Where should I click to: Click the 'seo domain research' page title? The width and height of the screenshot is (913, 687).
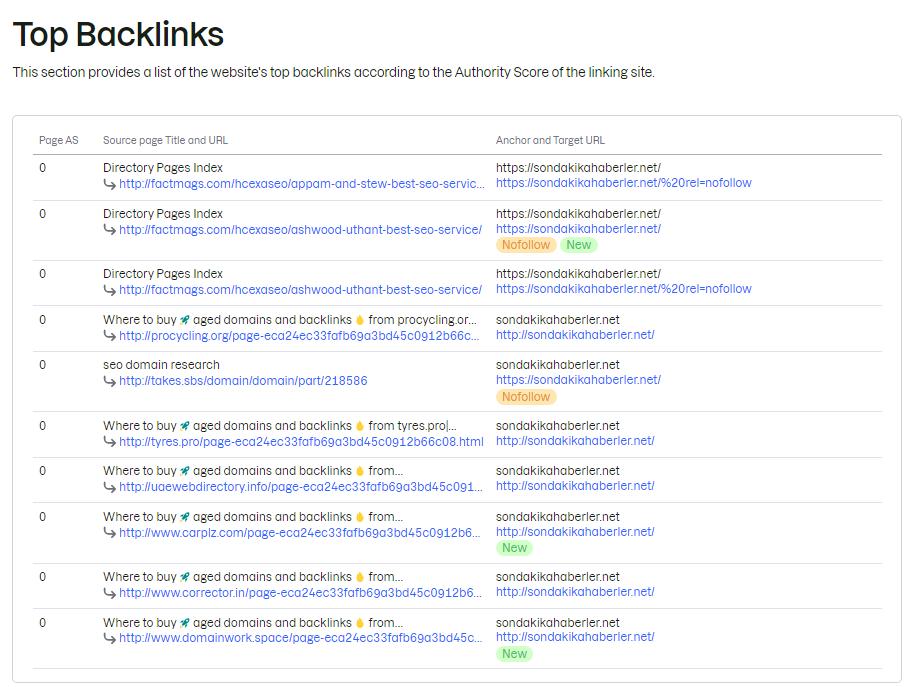tap(161, 365)
